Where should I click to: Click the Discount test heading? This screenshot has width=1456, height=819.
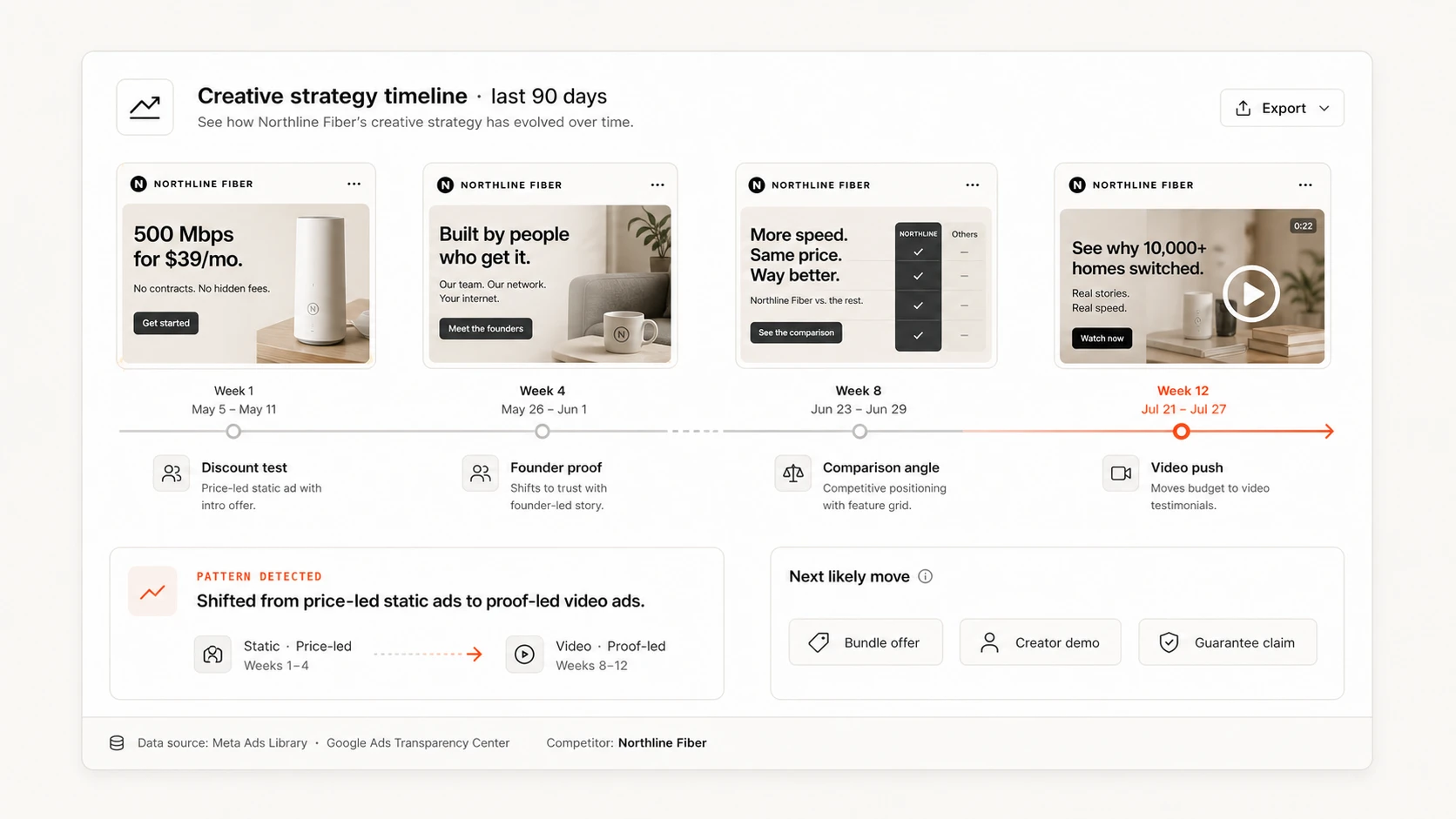(244, 467)
